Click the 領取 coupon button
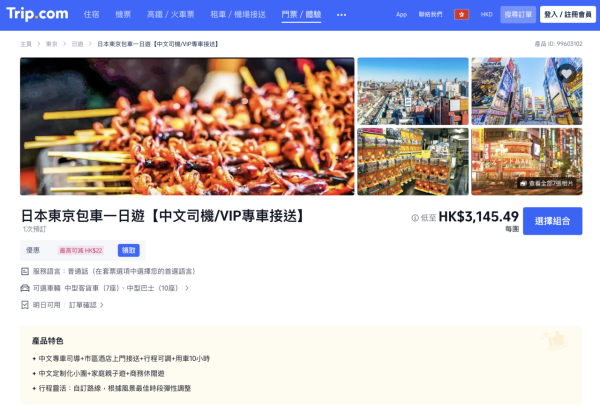Viewport: 600px width, 414px height. tap(129, 250)
